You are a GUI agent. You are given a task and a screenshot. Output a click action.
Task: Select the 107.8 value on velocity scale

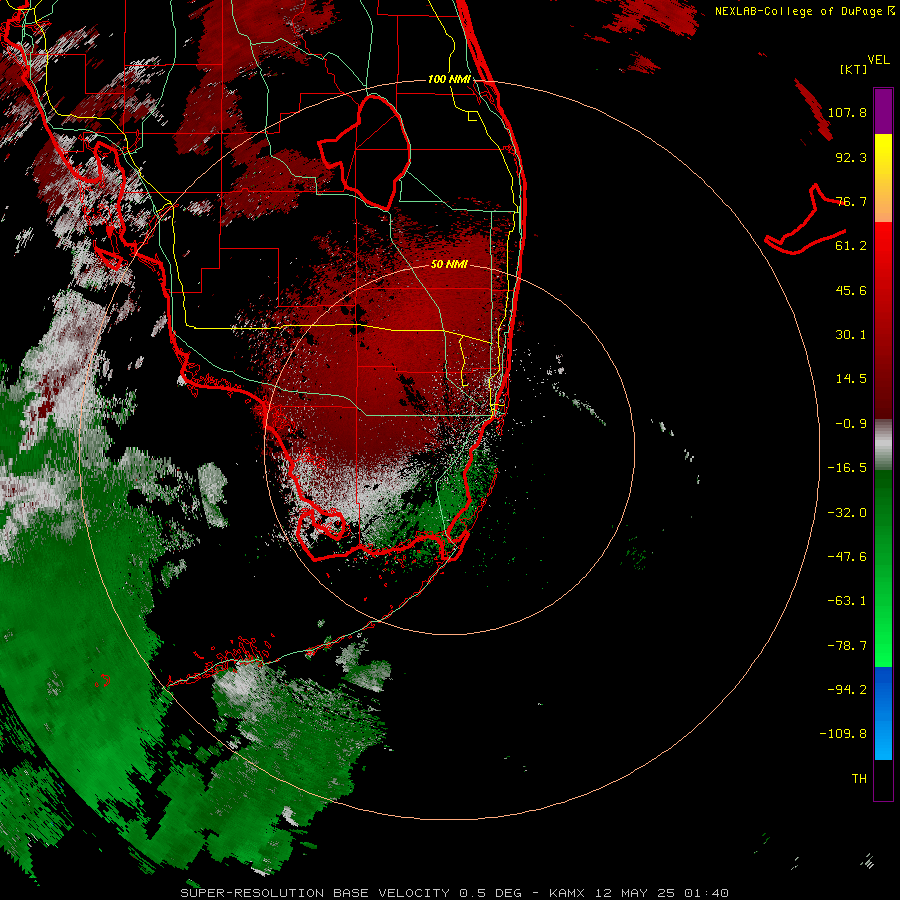(x=847, y=112)
